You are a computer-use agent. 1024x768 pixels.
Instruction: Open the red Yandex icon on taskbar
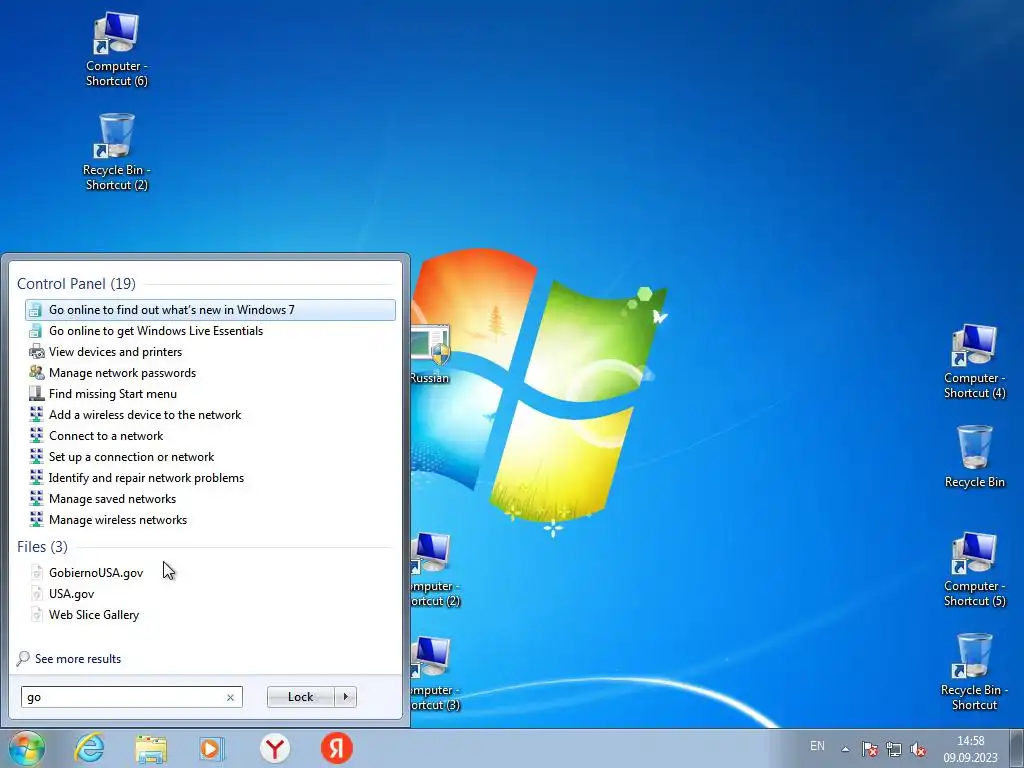coord(337,748)
